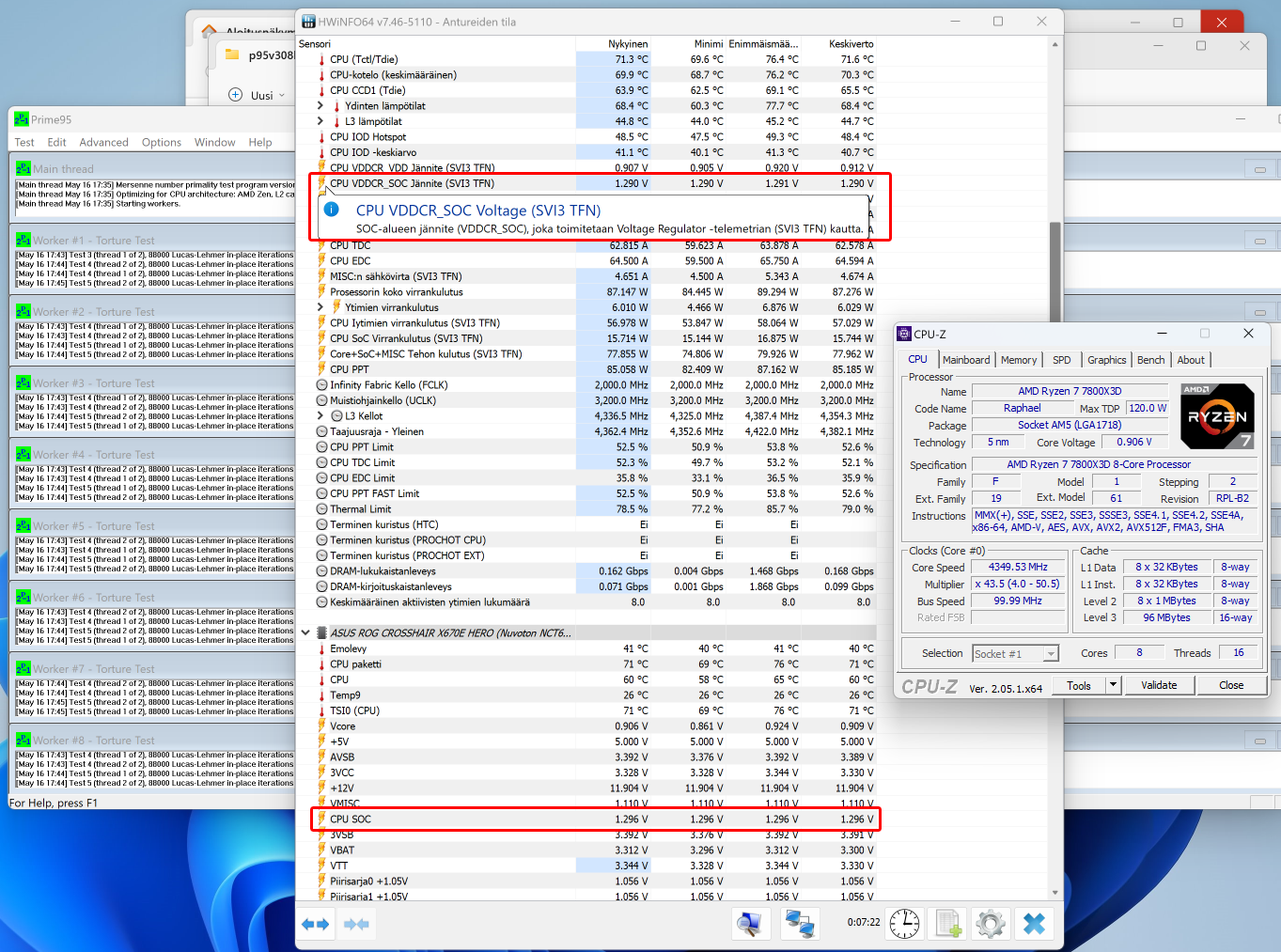Switch to the Mainboard tab in CPU-Z
This screenshot has width=1281, height=952.
[966, 360]
